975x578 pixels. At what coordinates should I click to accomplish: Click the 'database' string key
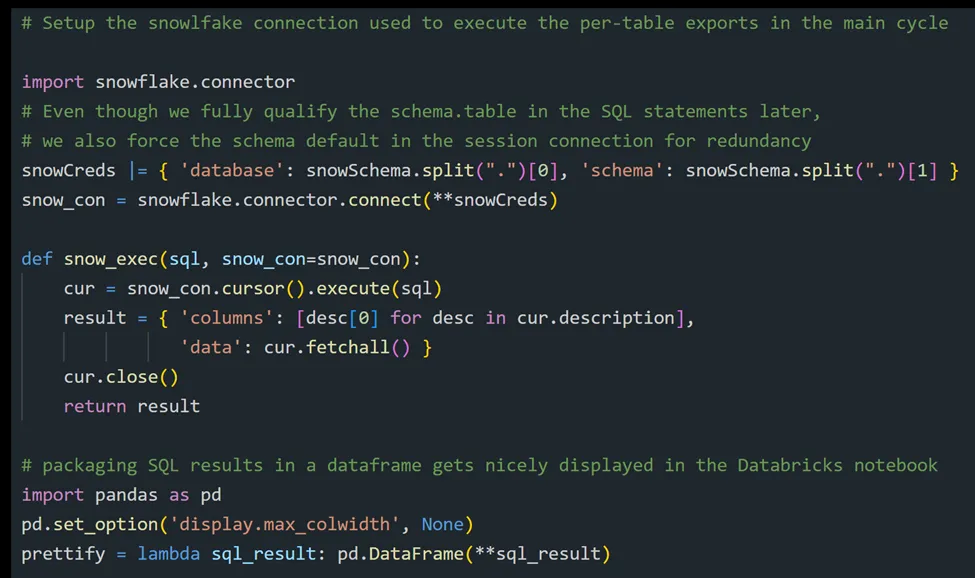click(227, 171)
